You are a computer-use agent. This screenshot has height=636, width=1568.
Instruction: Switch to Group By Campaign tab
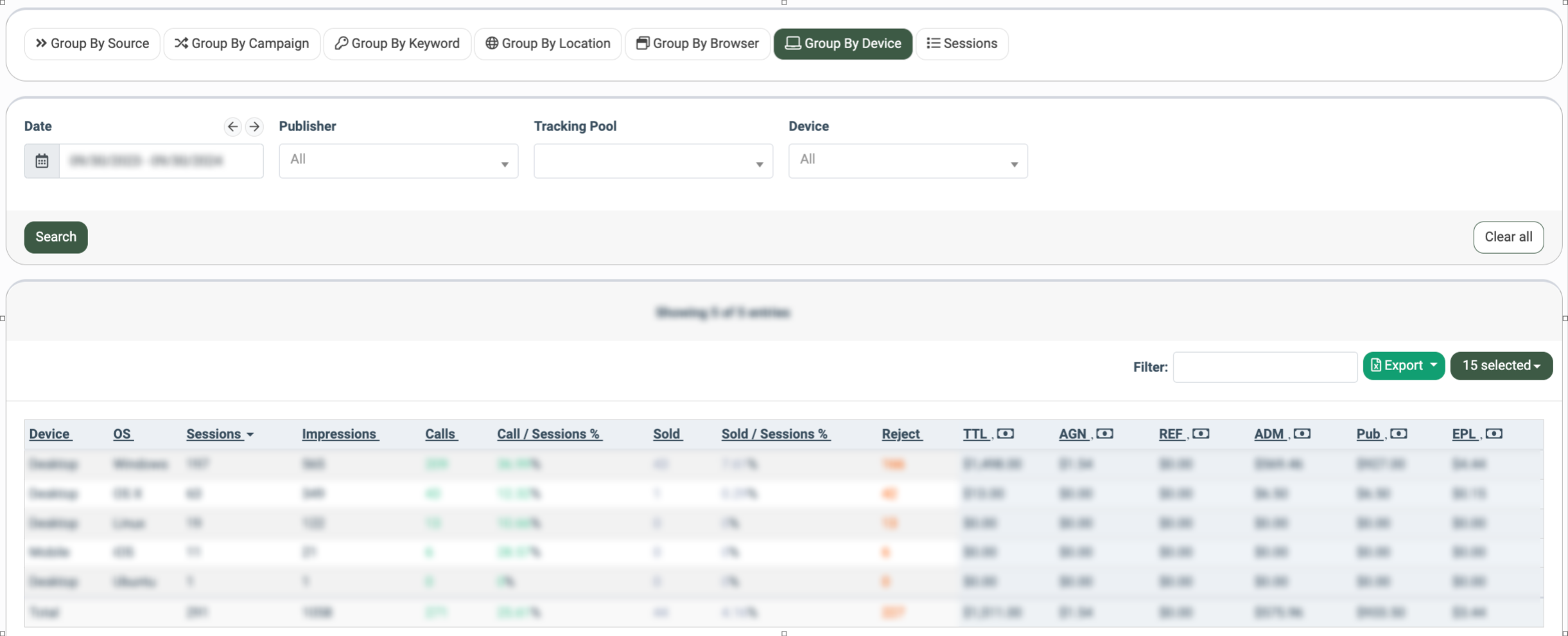point(241,44)
